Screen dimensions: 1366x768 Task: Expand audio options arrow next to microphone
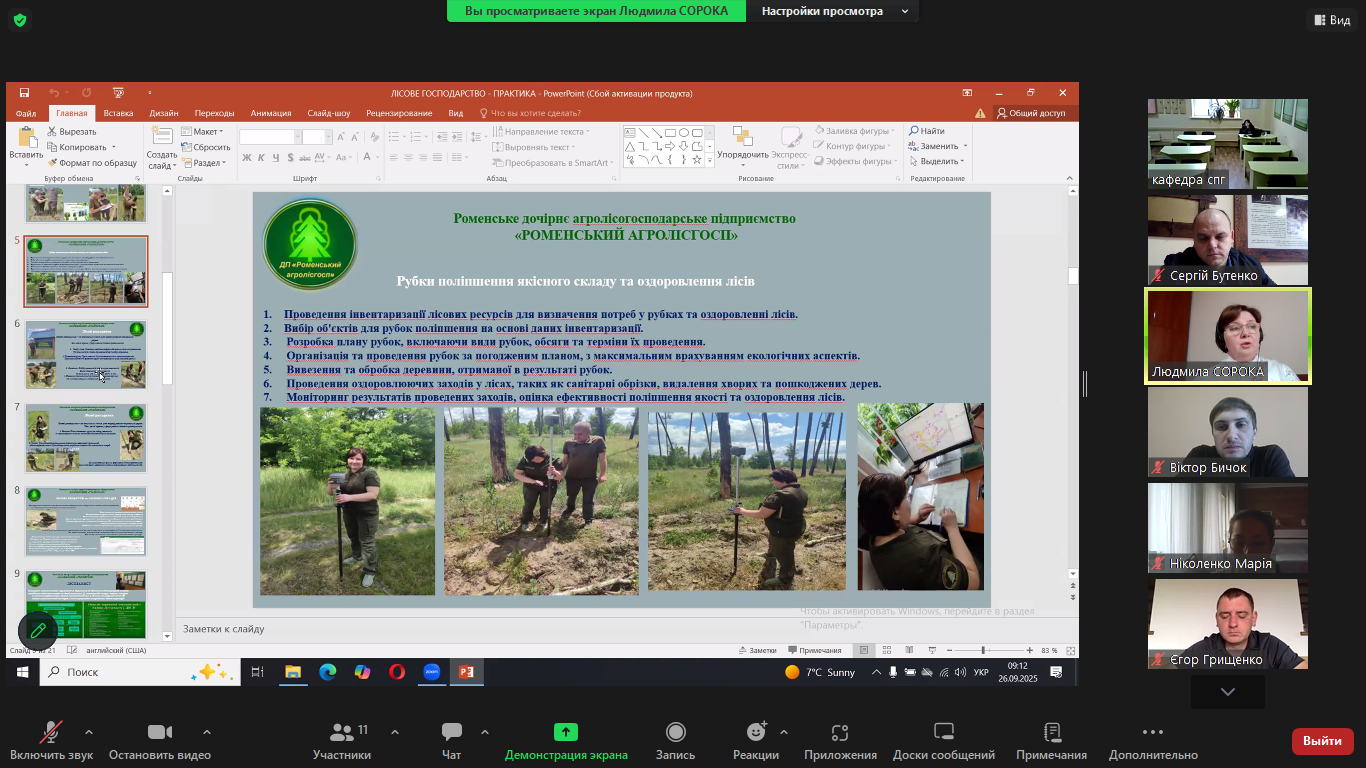[89, 732]
